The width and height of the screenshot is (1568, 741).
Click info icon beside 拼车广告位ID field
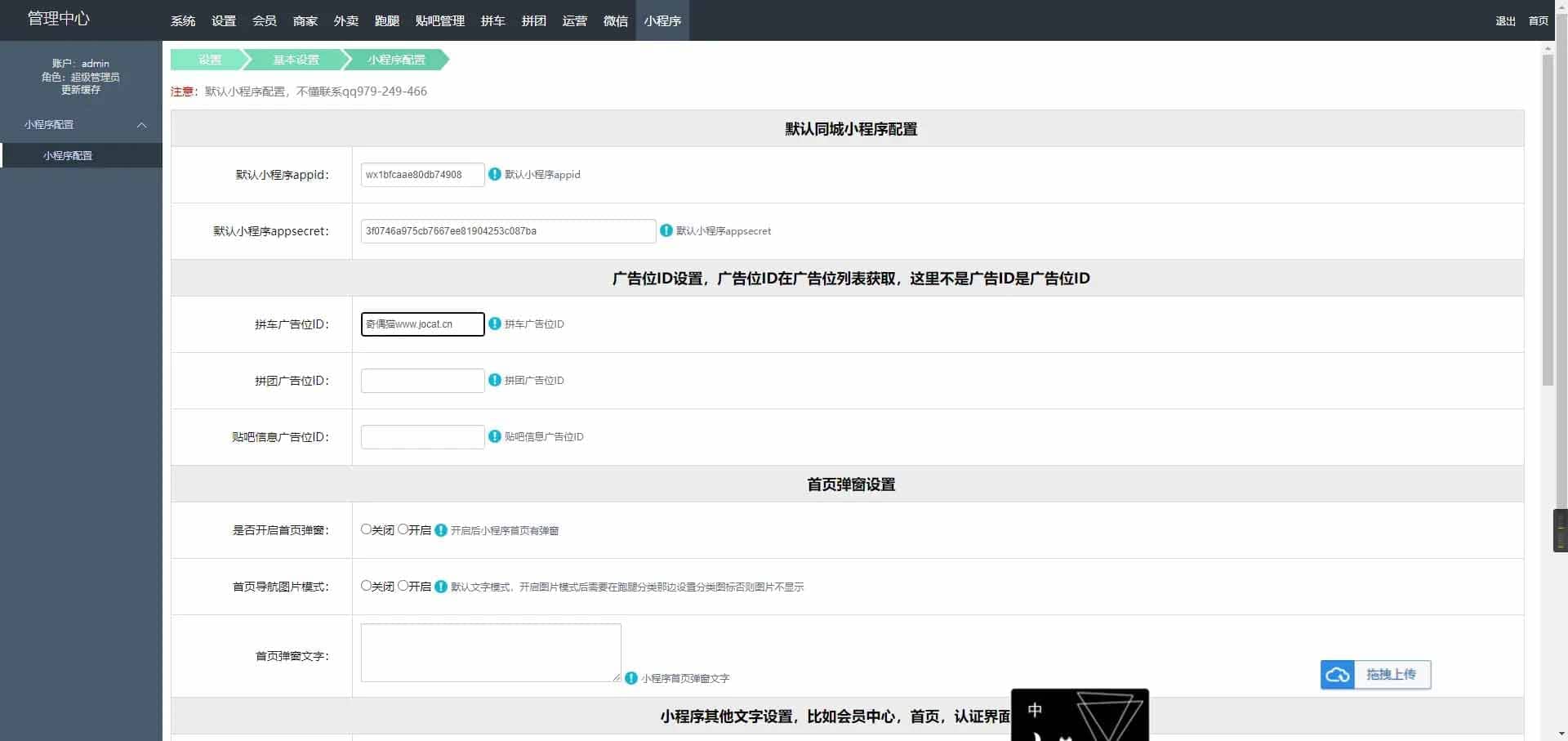(x=494, y=324)
